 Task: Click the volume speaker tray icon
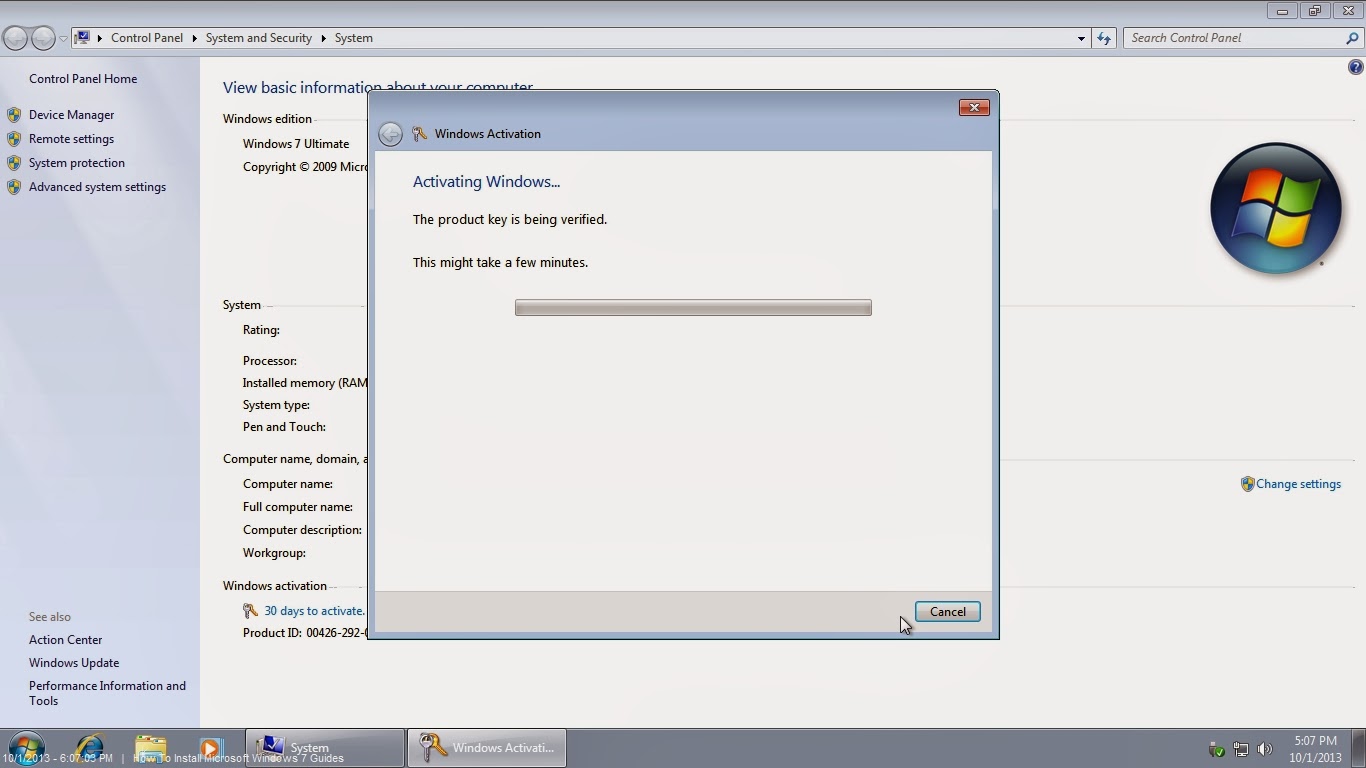(x=1265, y=749)
